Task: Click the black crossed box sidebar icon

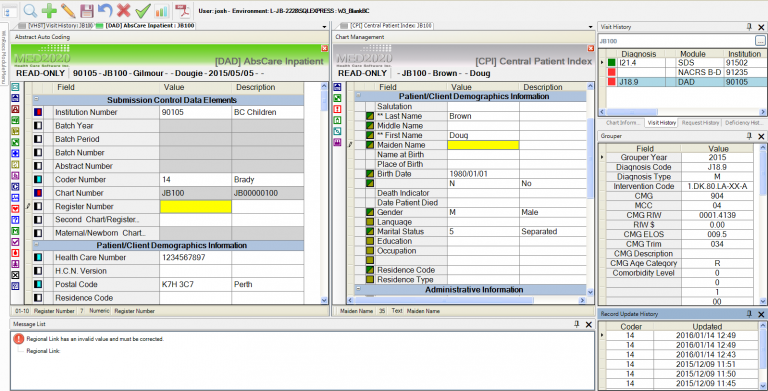Action: coord(15,275)
